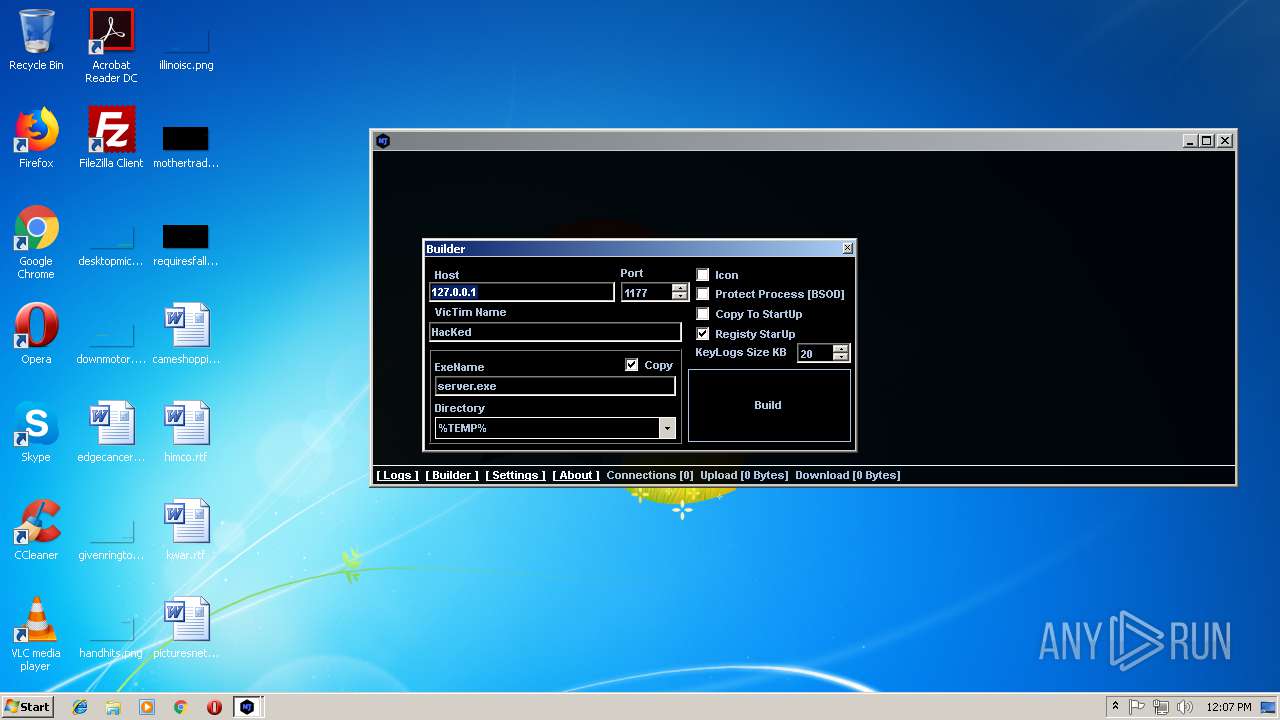Open the [ Settings ] tab
This screenshot has width=1280, height=720.
tap(515, 475)
